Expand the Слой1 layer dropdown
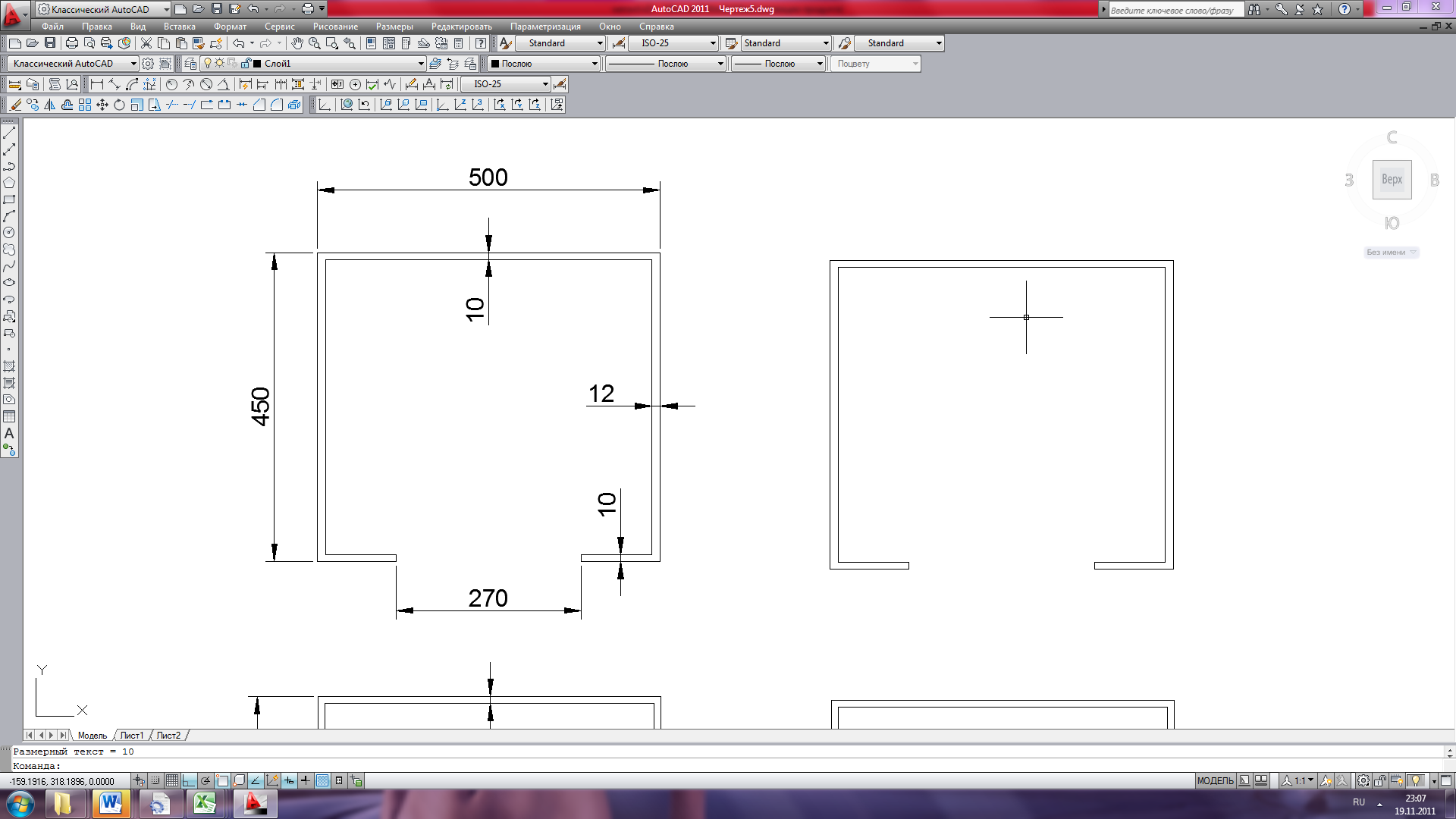The image size is (1456, 819). pos(421,64)
